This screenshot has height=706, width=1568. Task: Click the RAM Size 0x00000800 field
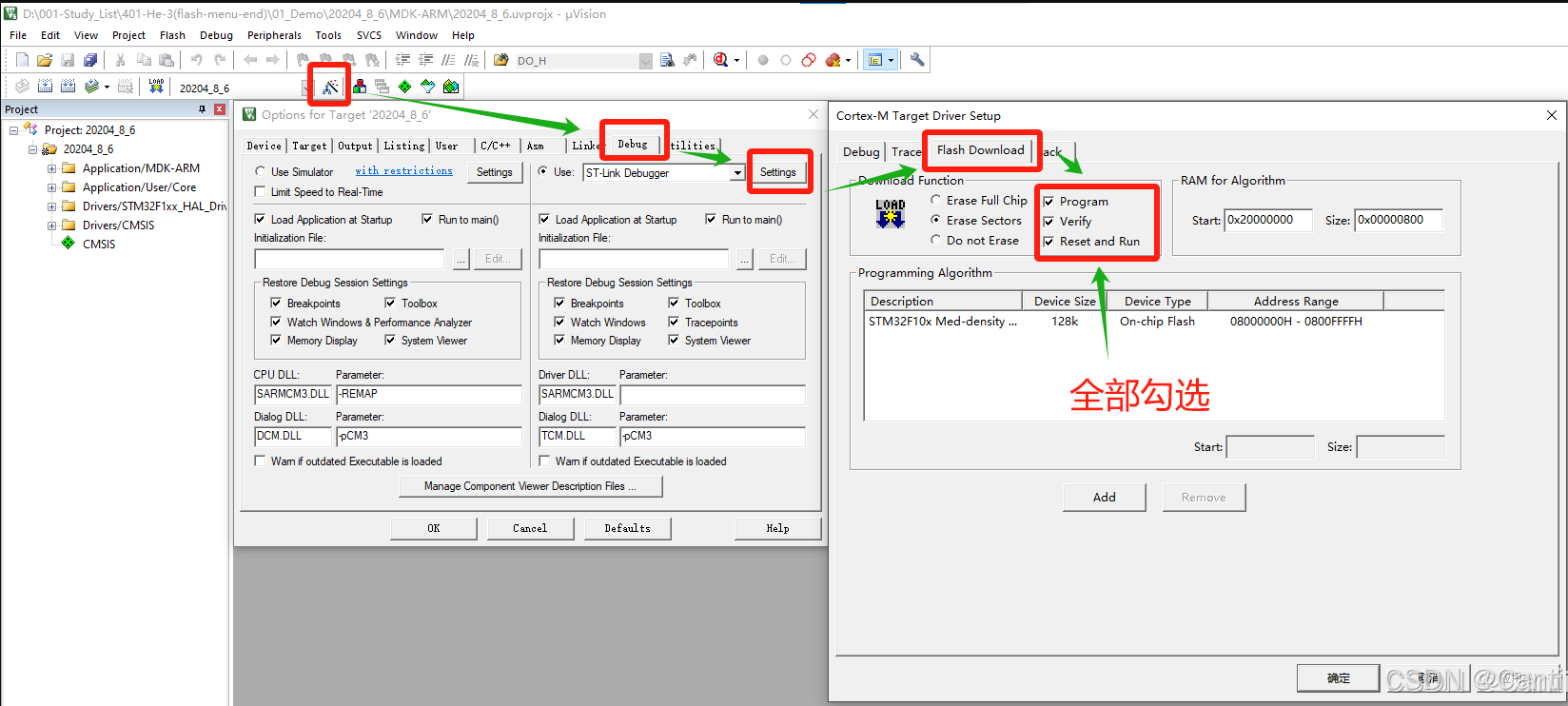point(1398,220)
